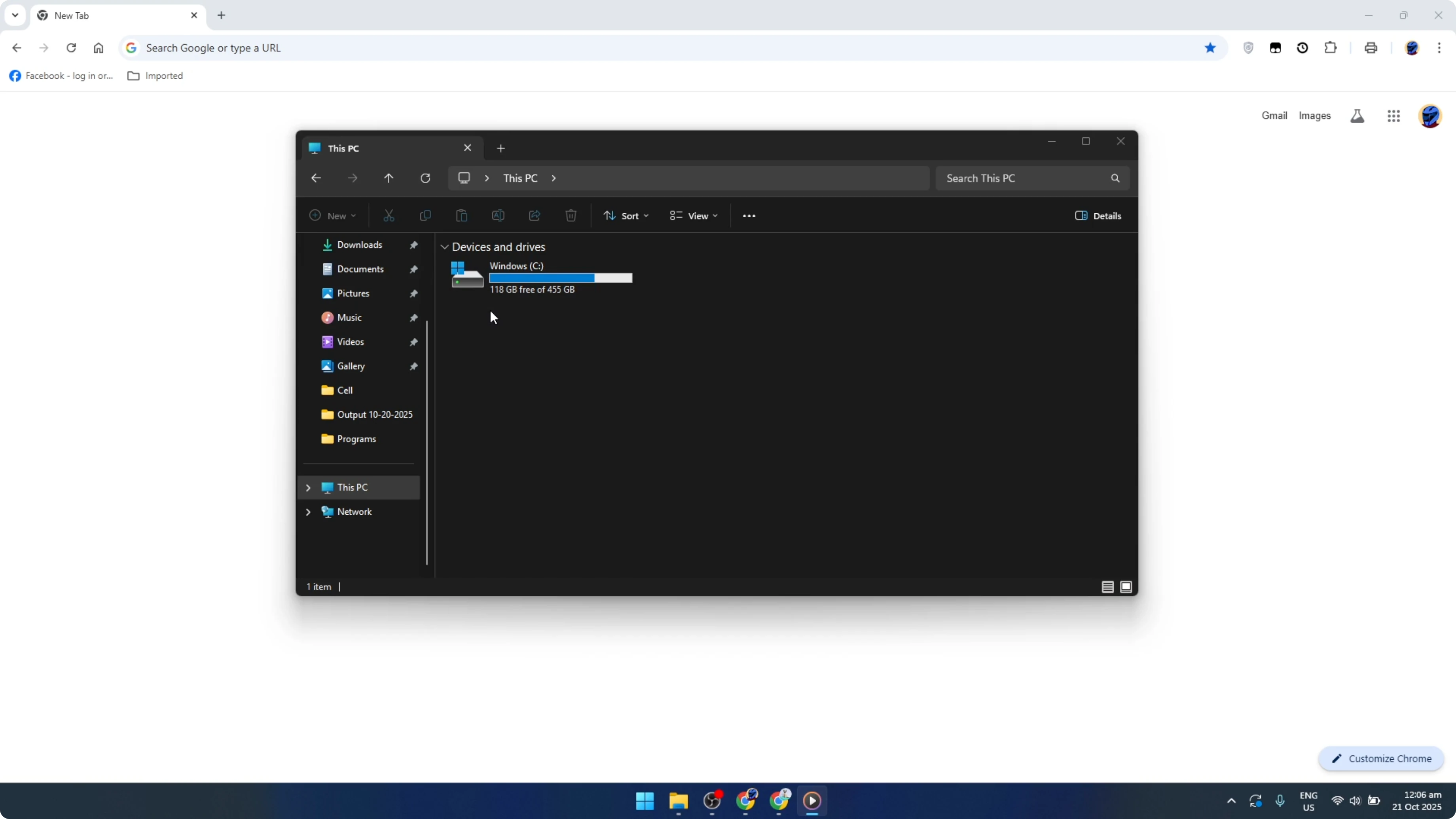Viewport: 1456px width, 819px height.
Task: Open the See more ellipsis menu in Explorer
Action: pos(749,216)
